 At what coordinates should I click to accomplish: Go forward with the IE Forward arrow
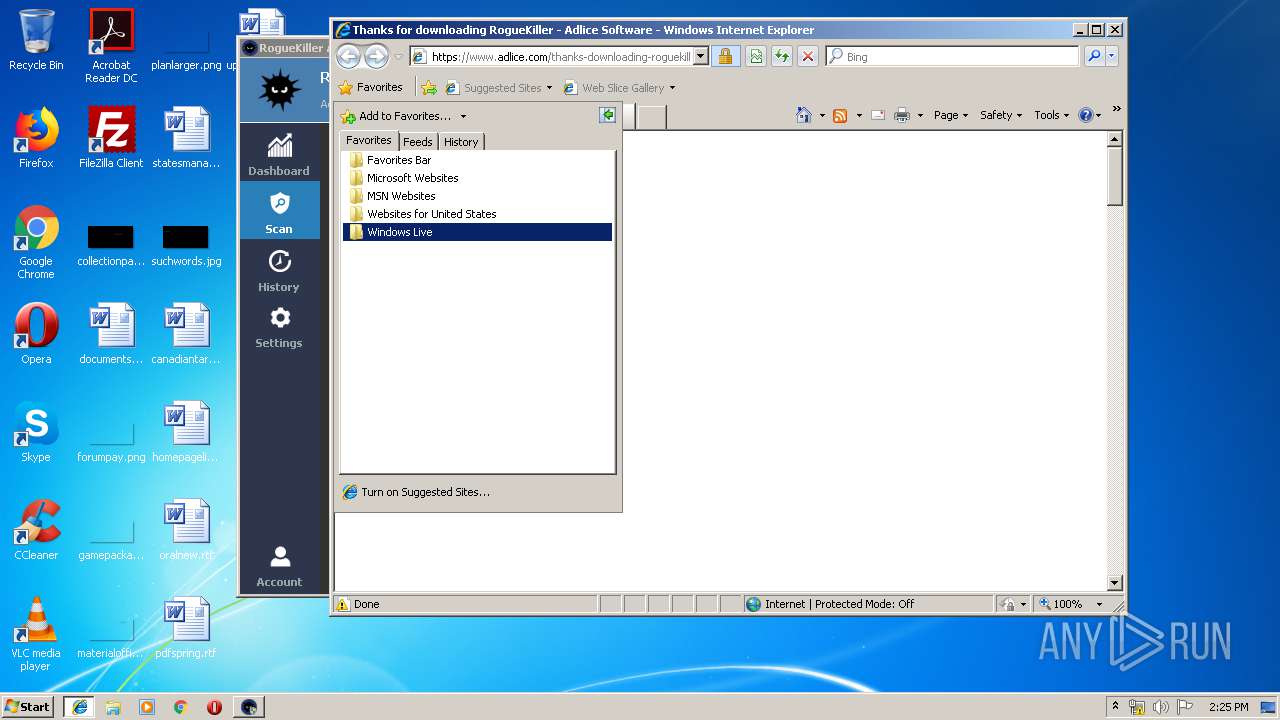(x=376, y=57)
